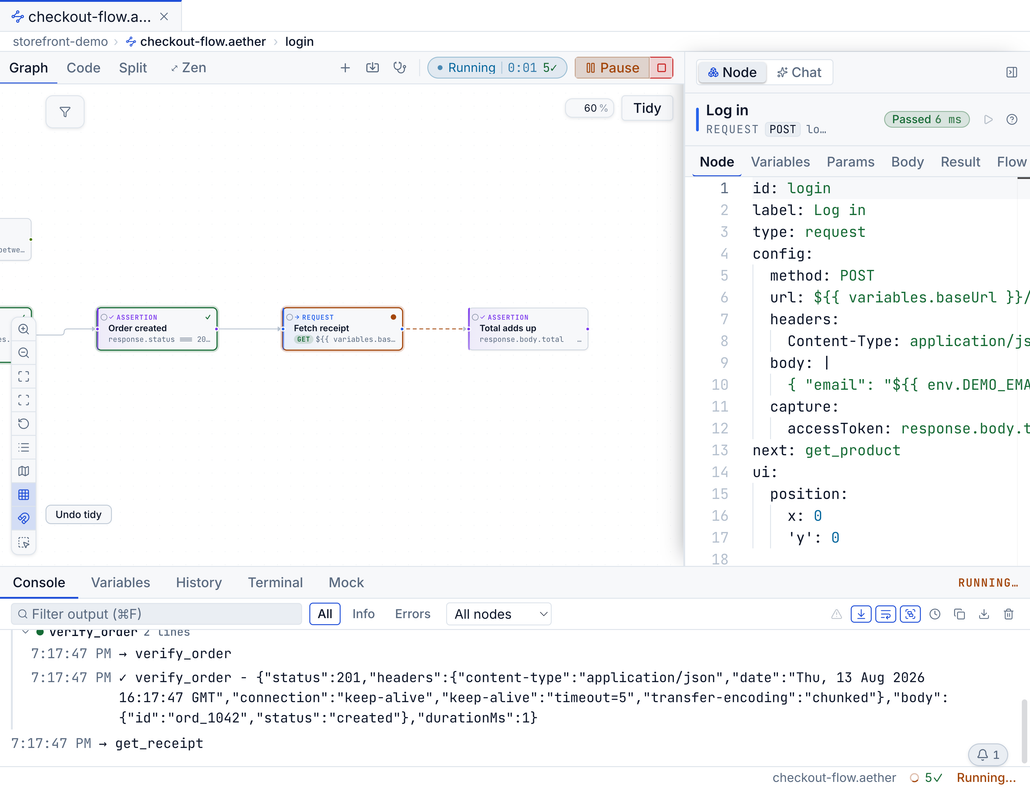Download console log

pyautogui.click(x=984, y=615)
